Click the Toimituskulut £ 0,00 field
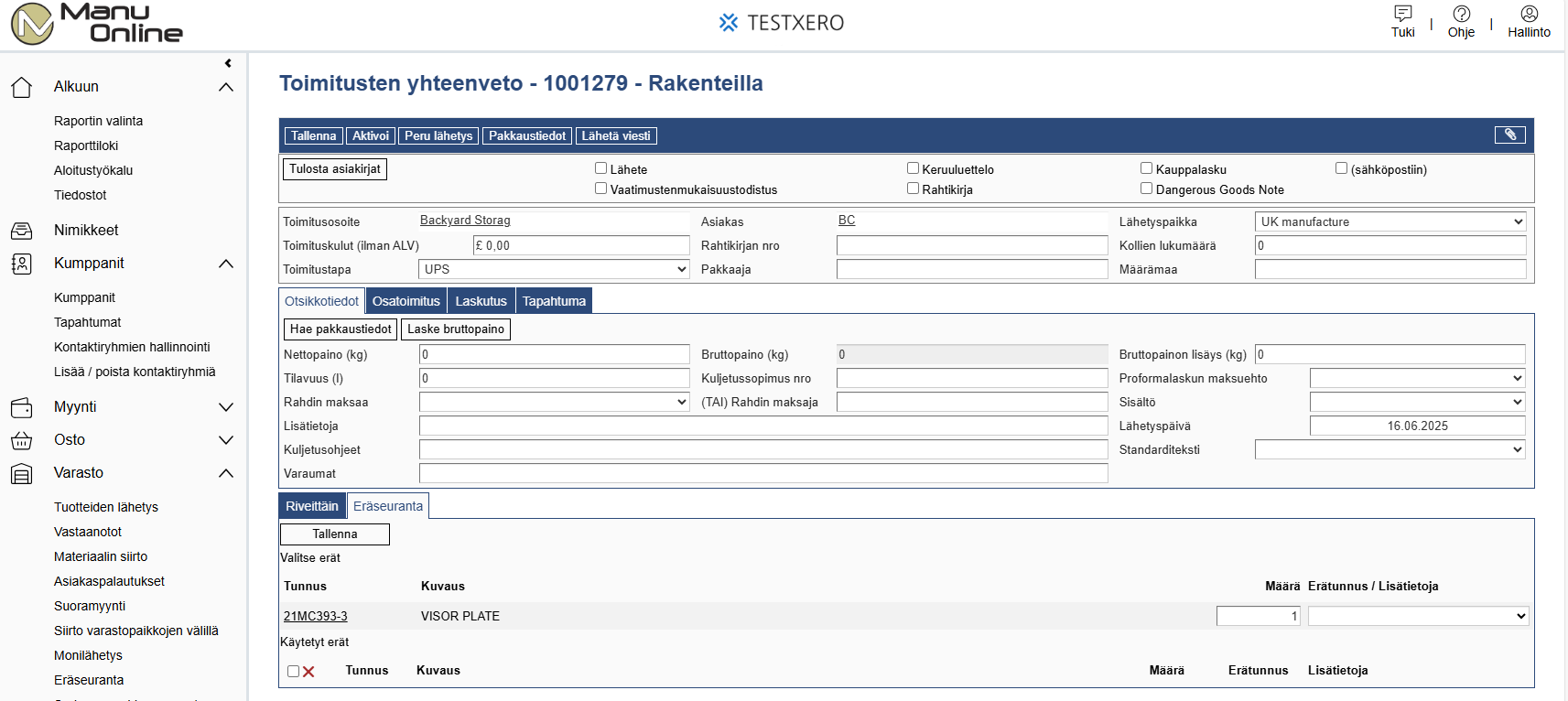This screenshot has height=701, width=1568. coord(581,245)
